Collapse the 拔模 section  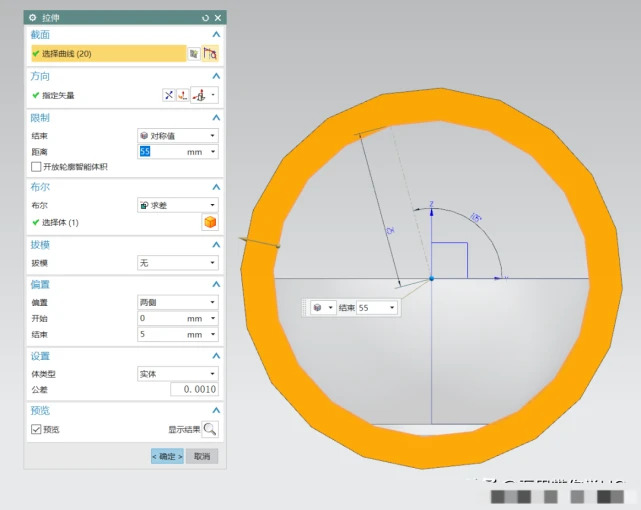pos(214,245)
